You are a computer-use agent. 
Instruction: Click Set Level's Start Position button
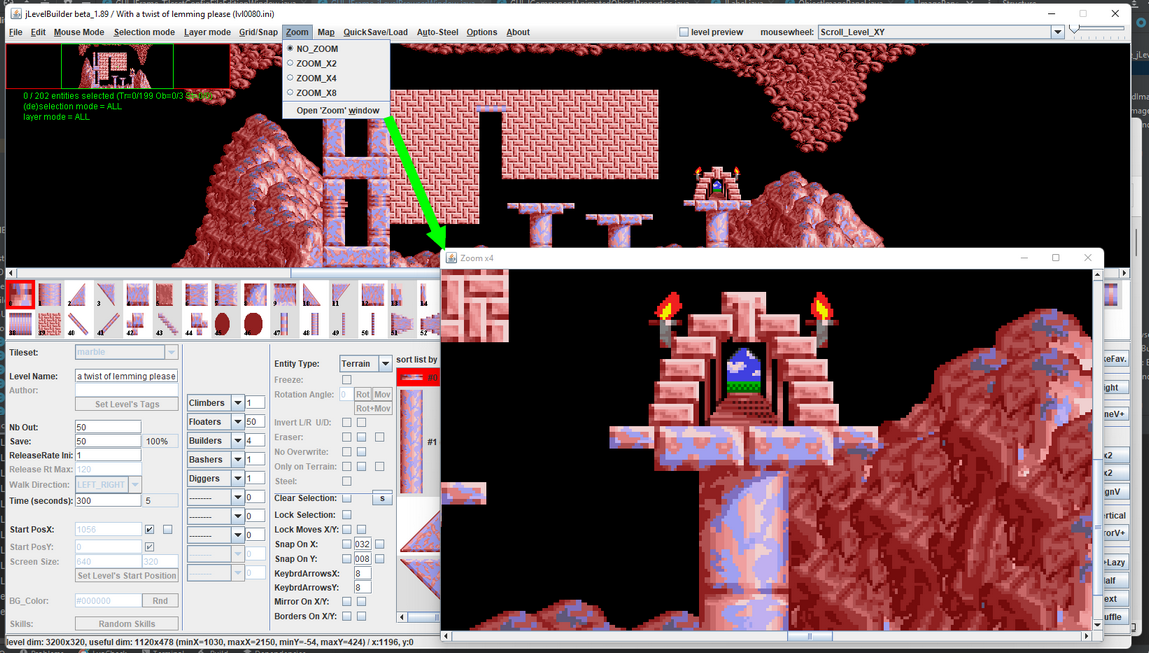[x=127, y=576]
